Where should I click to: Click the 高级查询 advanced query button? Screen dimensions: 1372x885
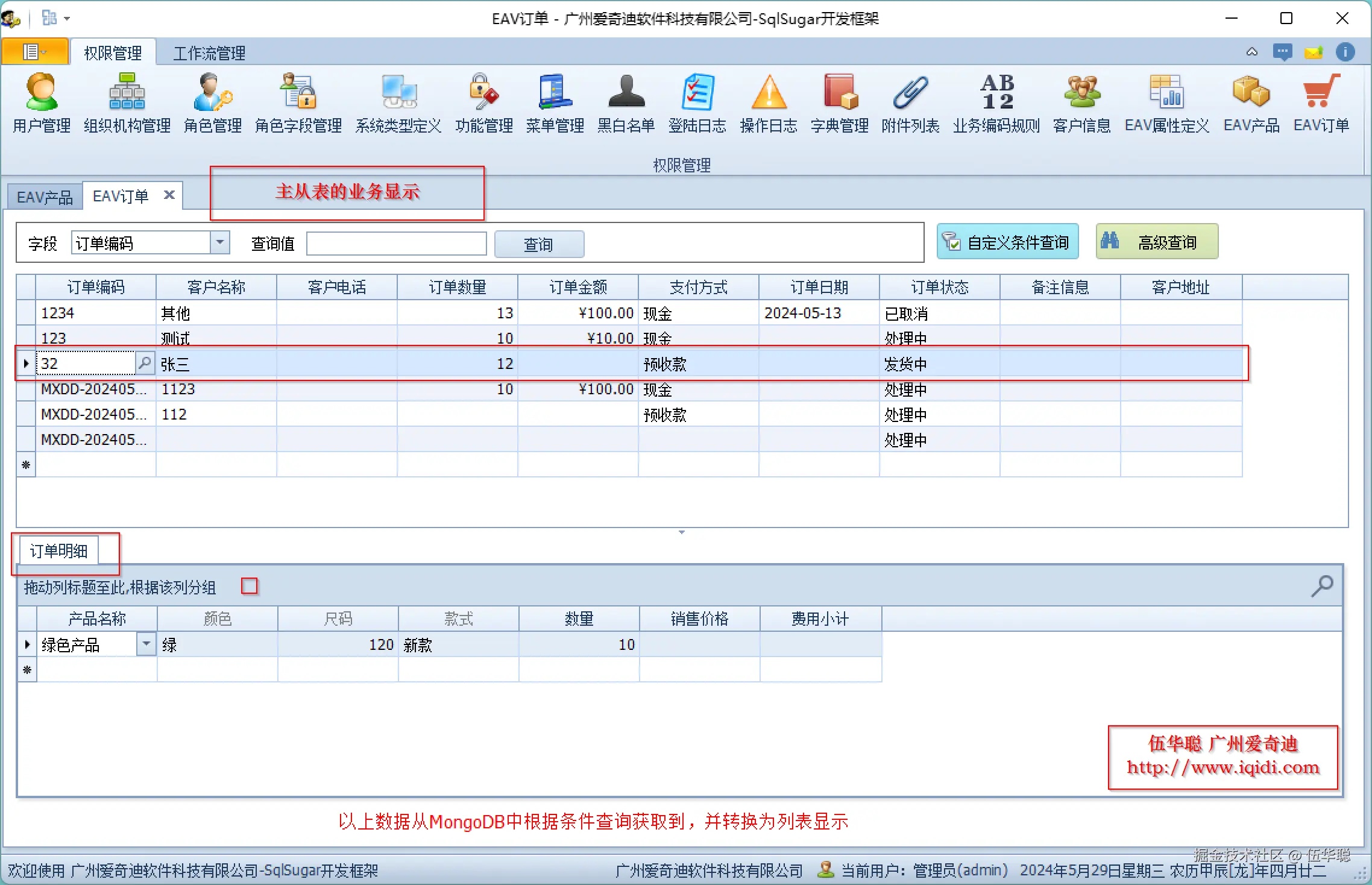(1156, 242)
